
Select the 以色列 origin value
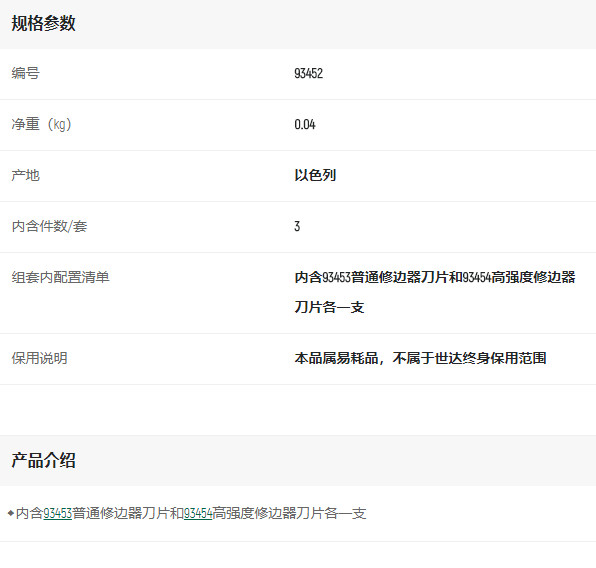point(315,175)
